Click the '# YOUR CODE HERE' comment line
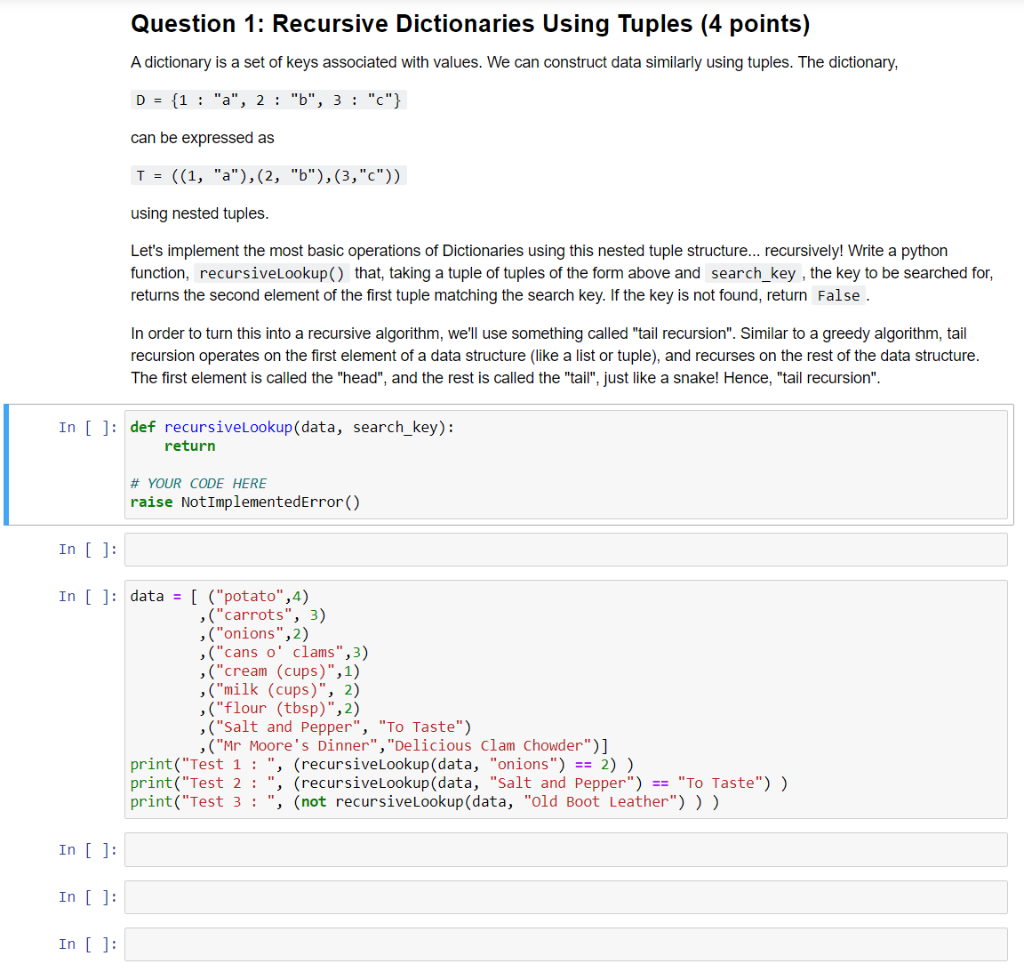The width and height of the screenshot is (1024, 972). (199, 483)
